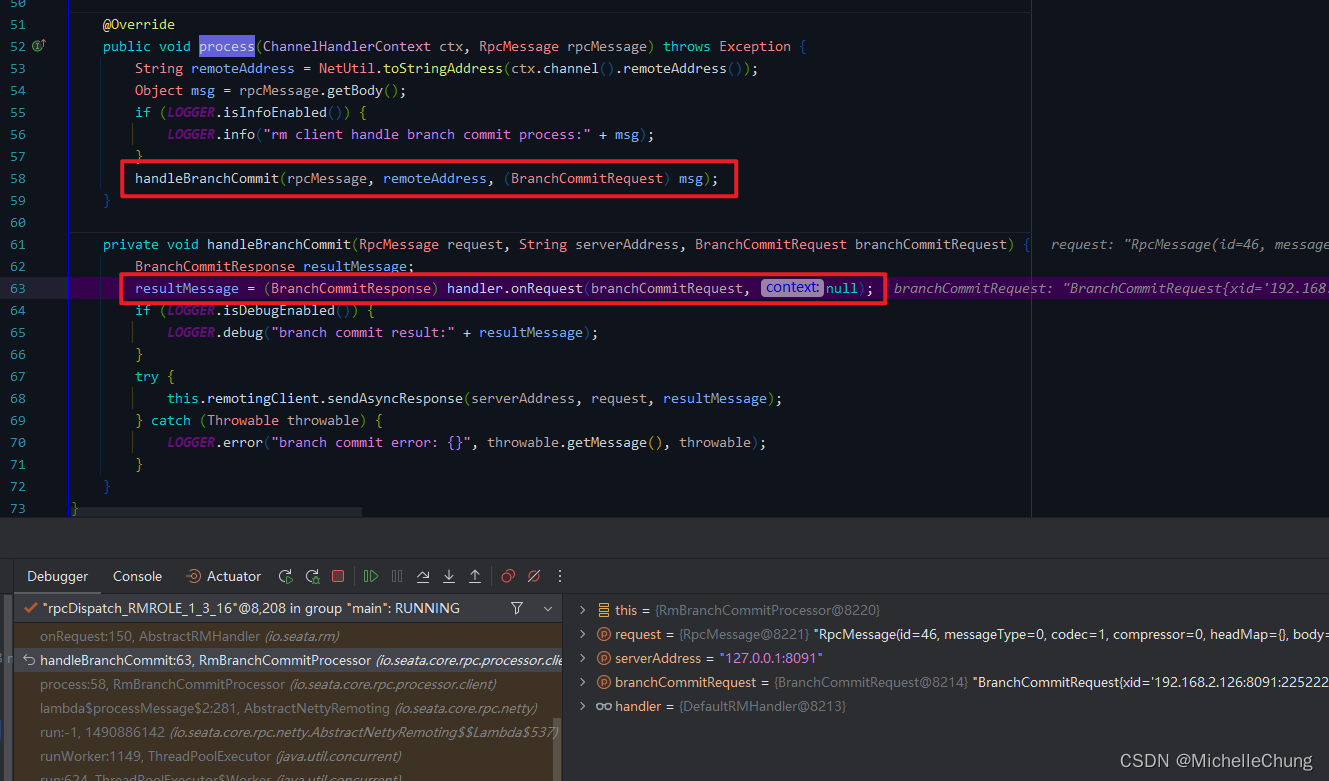
Task: Select the runWorker:1149 ThreadPoolExecutor frame
Action: click(288, 756)
